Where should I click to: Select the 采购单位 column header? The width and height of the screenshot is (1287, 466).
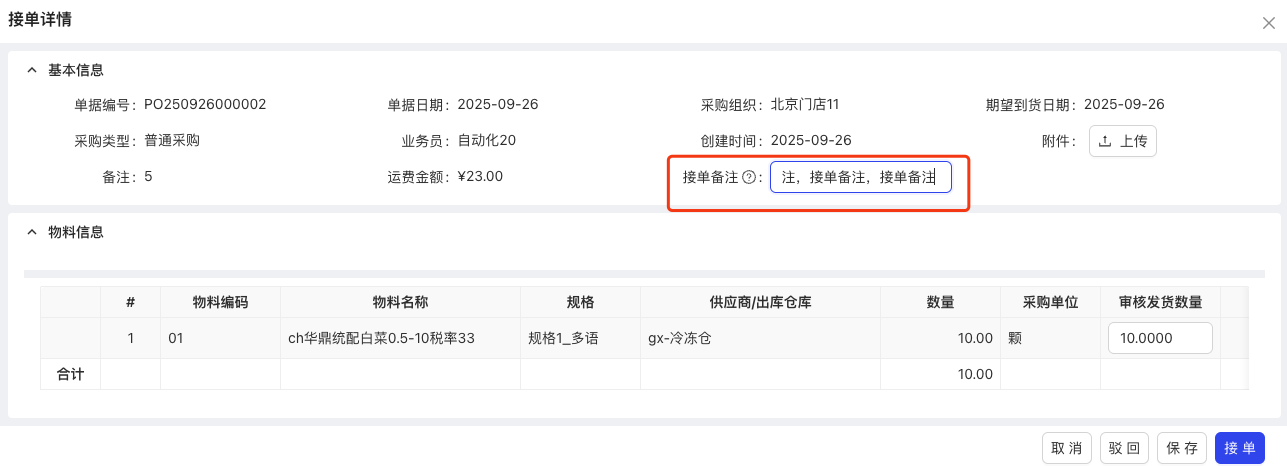coord(1050,302)
